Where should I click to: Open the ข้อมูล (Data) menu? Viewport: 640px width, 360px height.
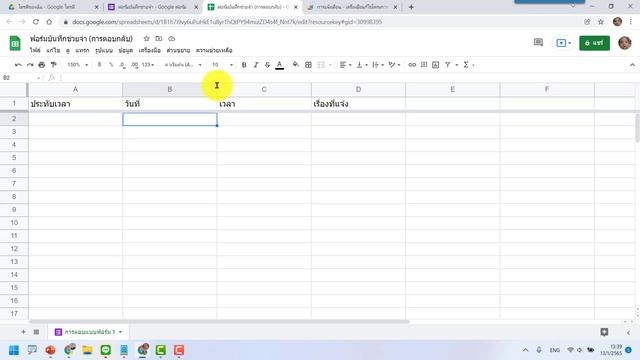[126, 50]
